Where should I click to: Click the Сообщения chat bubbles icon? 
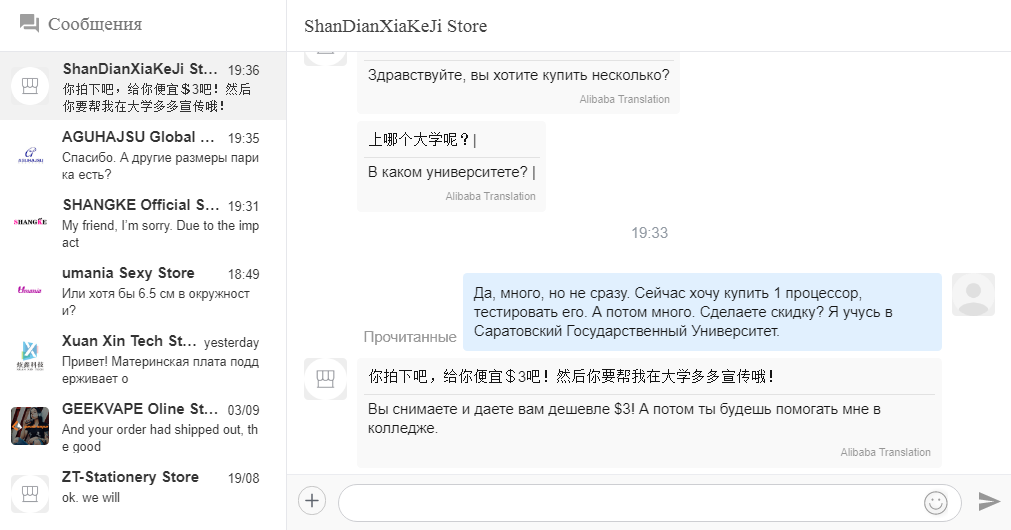pyautogui.click(x=29, y=24)
